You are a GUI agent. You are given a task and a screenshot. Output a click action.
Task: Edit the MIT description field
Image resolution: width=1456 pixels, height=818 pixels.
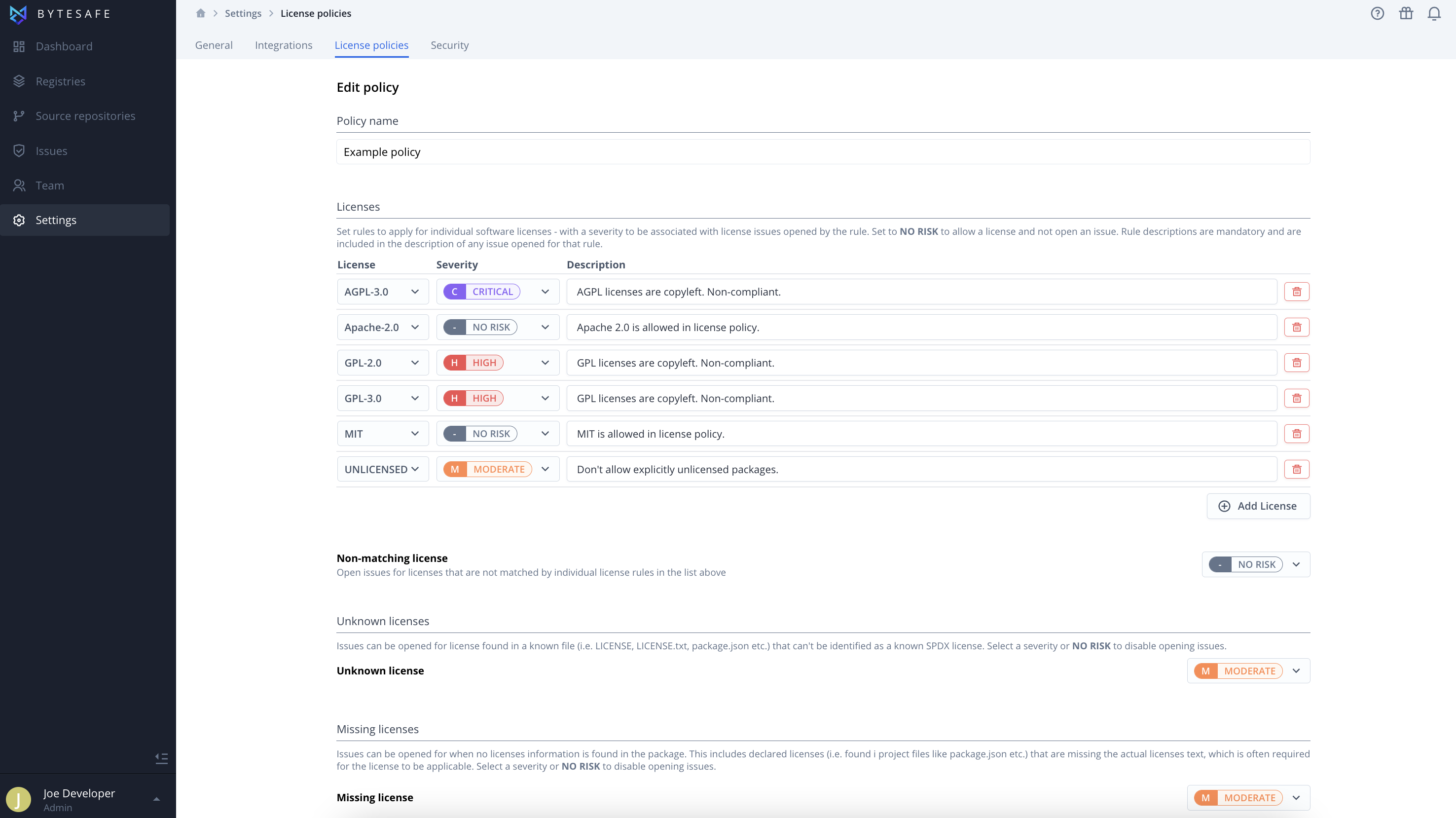(x=922, y=434)
